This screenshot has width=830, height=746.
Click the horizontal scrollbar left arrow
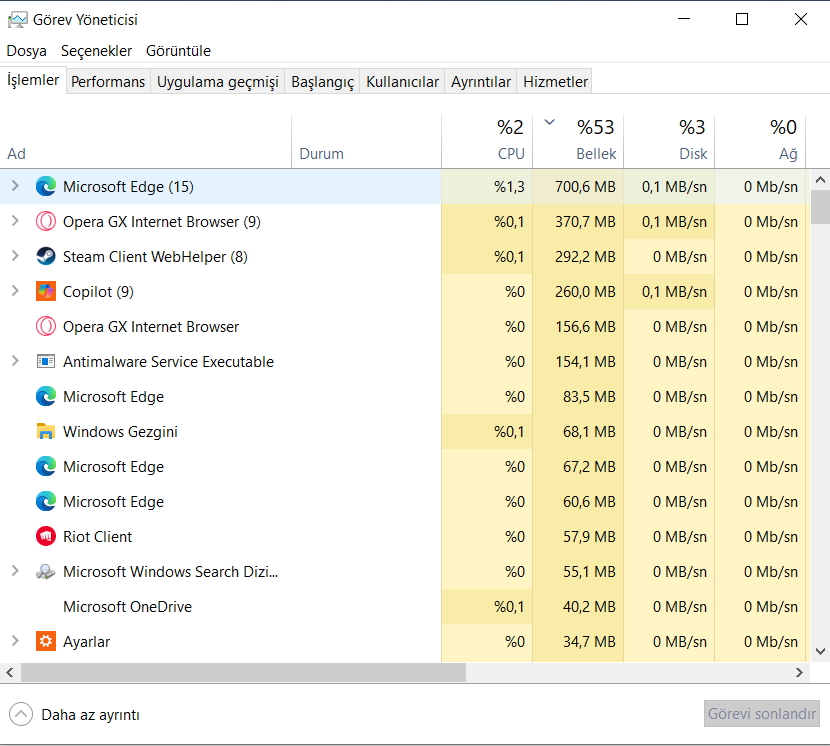[10, 672]
